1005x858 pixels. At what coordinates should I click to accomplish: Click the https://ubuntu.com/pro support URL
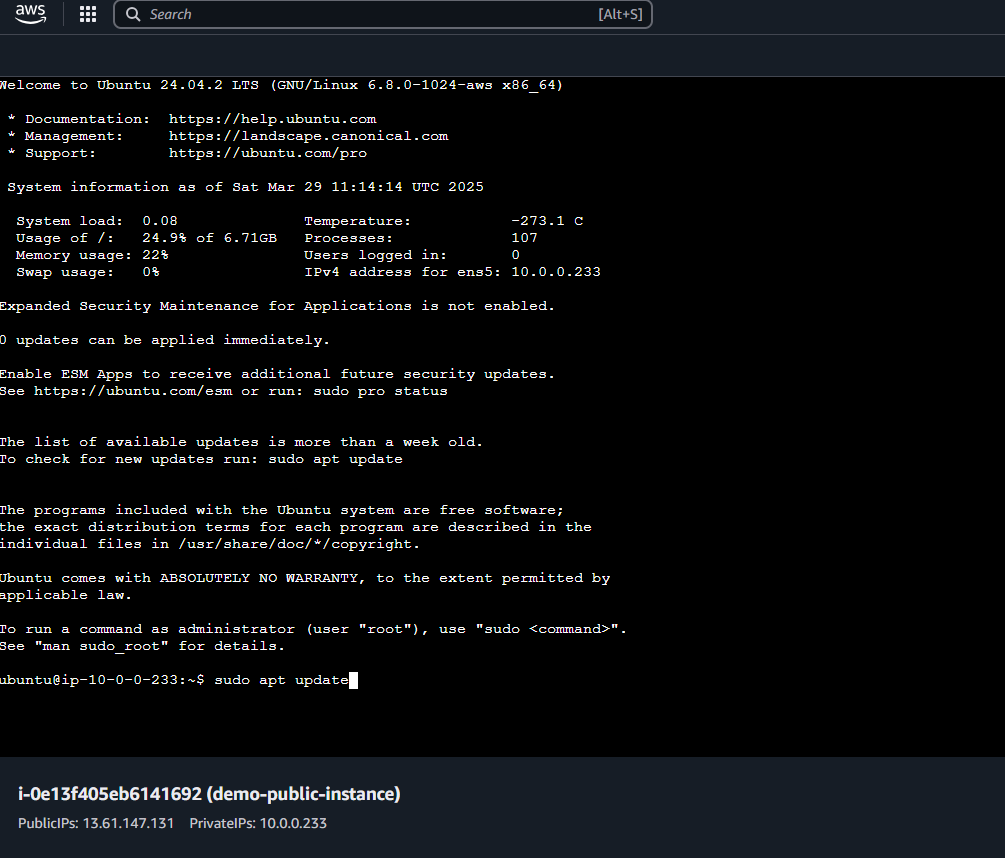(268, 153)
